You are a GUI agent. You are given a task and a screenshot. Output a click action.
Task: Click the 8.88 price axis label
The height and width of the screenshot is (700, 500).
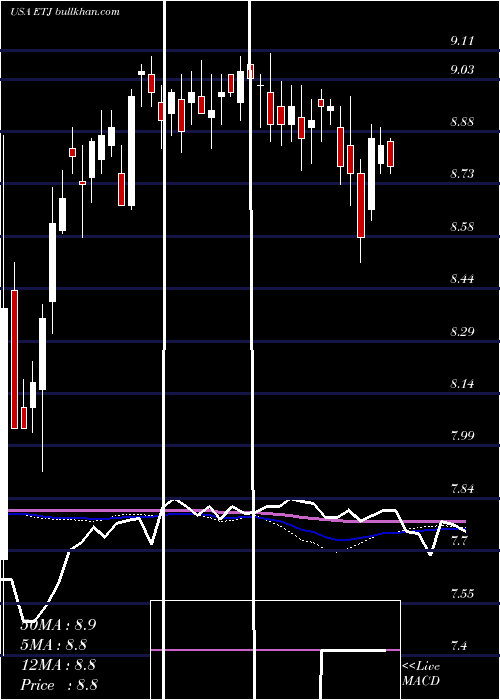pos(462,122)
